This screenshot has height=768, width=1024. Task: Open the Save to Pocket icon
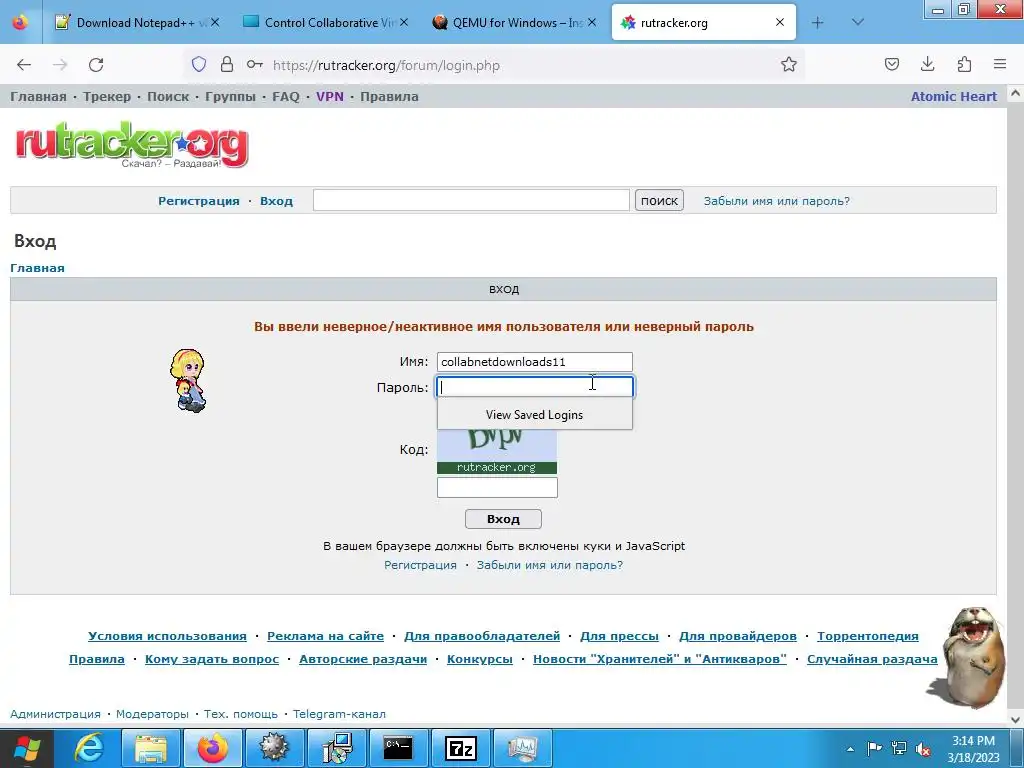891,64
